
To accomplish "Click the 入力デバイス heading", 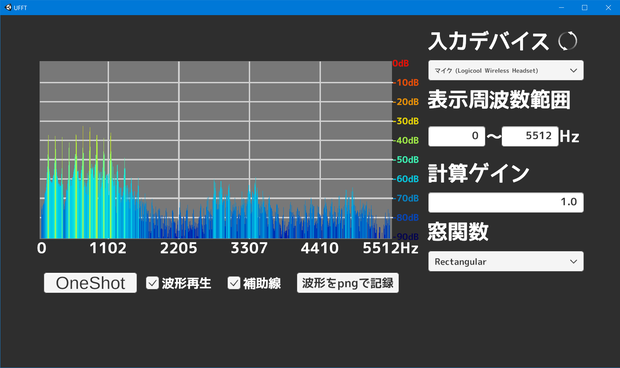I will pyautogui.click(x=489, y=41).
